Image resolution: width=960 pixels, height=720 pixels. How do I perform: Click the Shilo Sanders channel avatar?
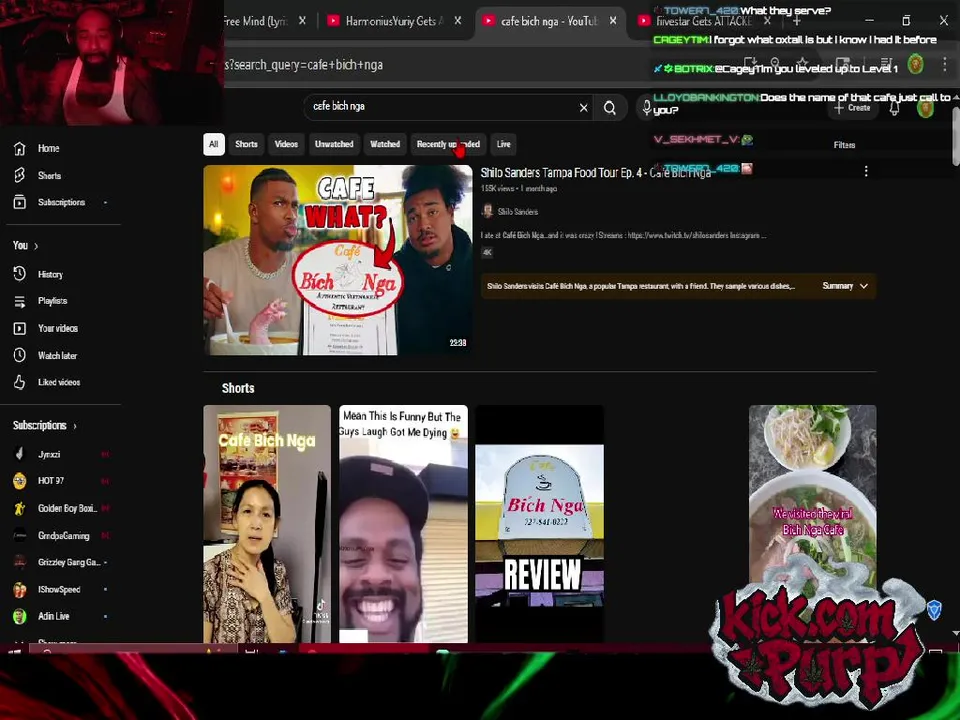[x=487, y=211]
